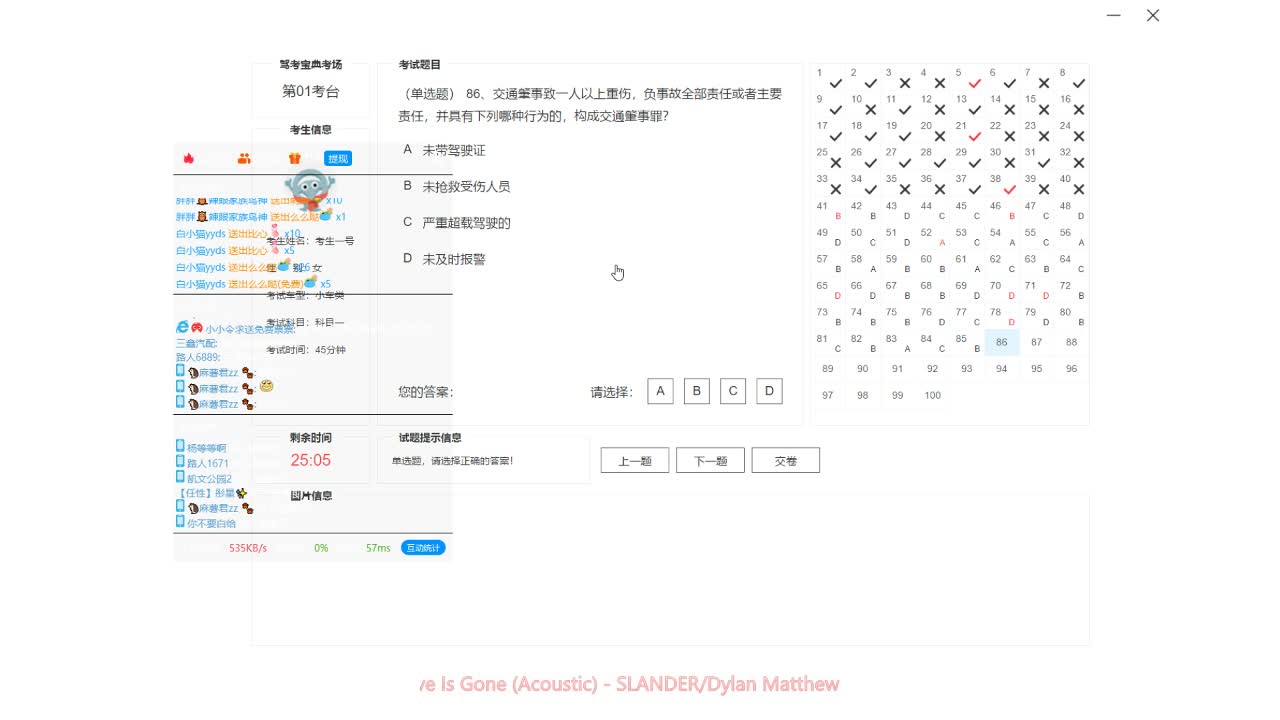
Task: Click the cartoon mascot avatar in overlay
Action: pyautogui.click(x=310, y=190)
